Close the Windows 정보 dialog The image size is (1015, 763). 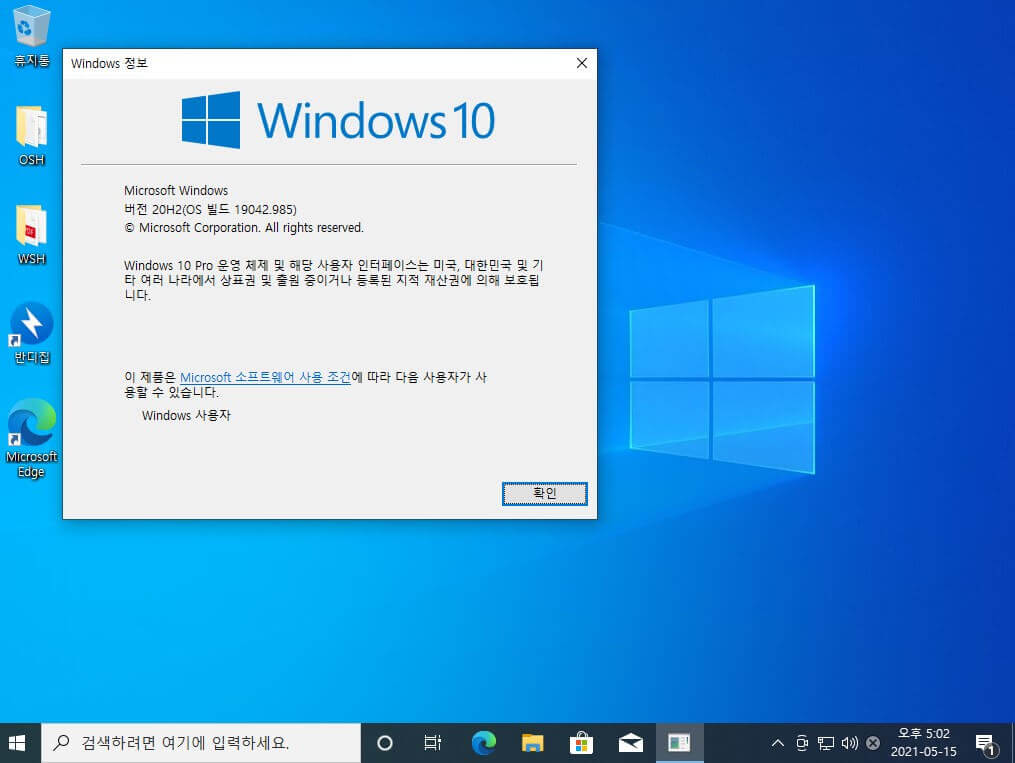(x=581, y=63)
